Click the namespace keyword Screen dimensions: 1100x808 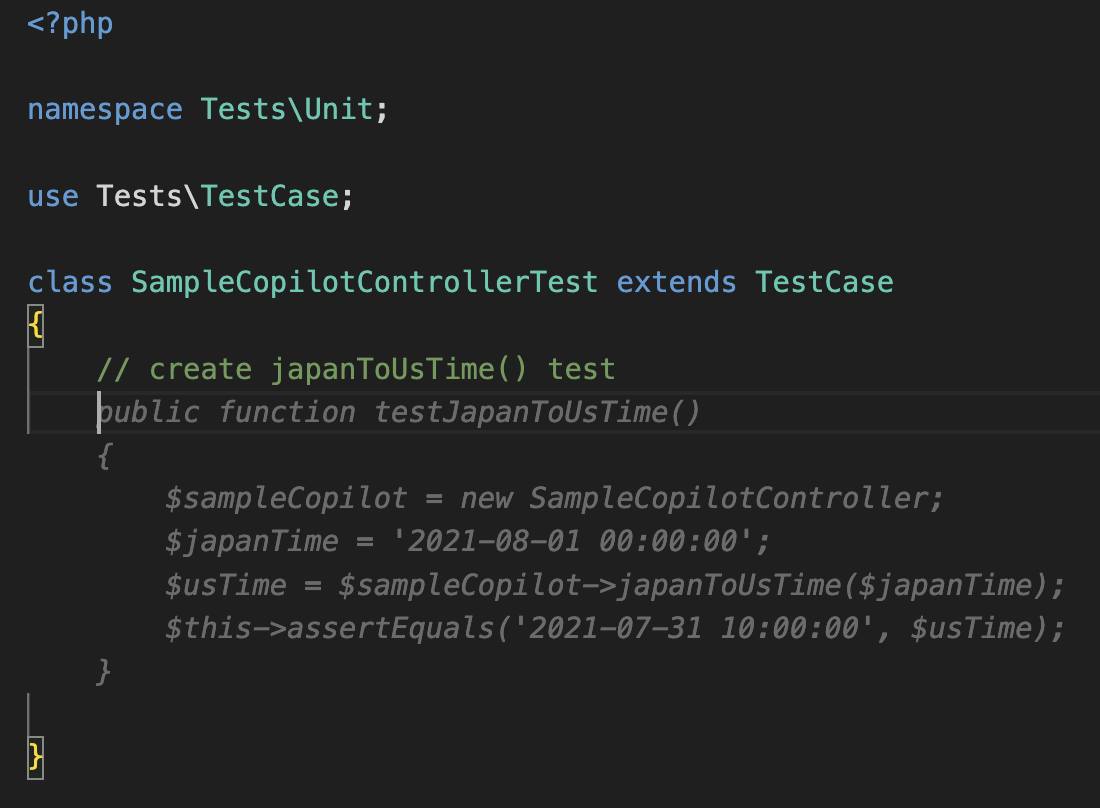105,109
